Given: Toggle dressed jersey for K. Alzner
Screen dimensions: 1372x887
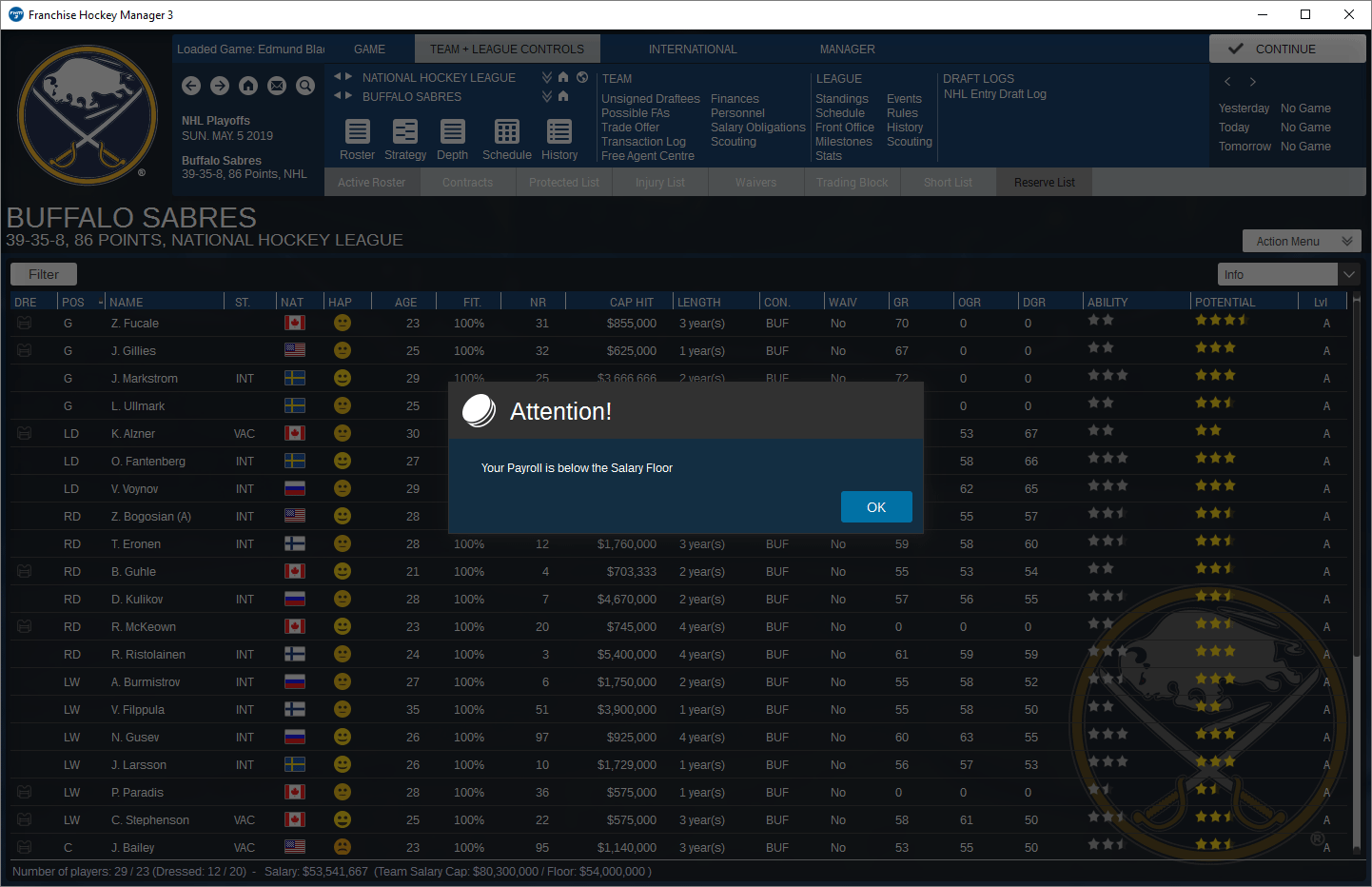Looking at the screenshot, I should click(x=25, y=434).
